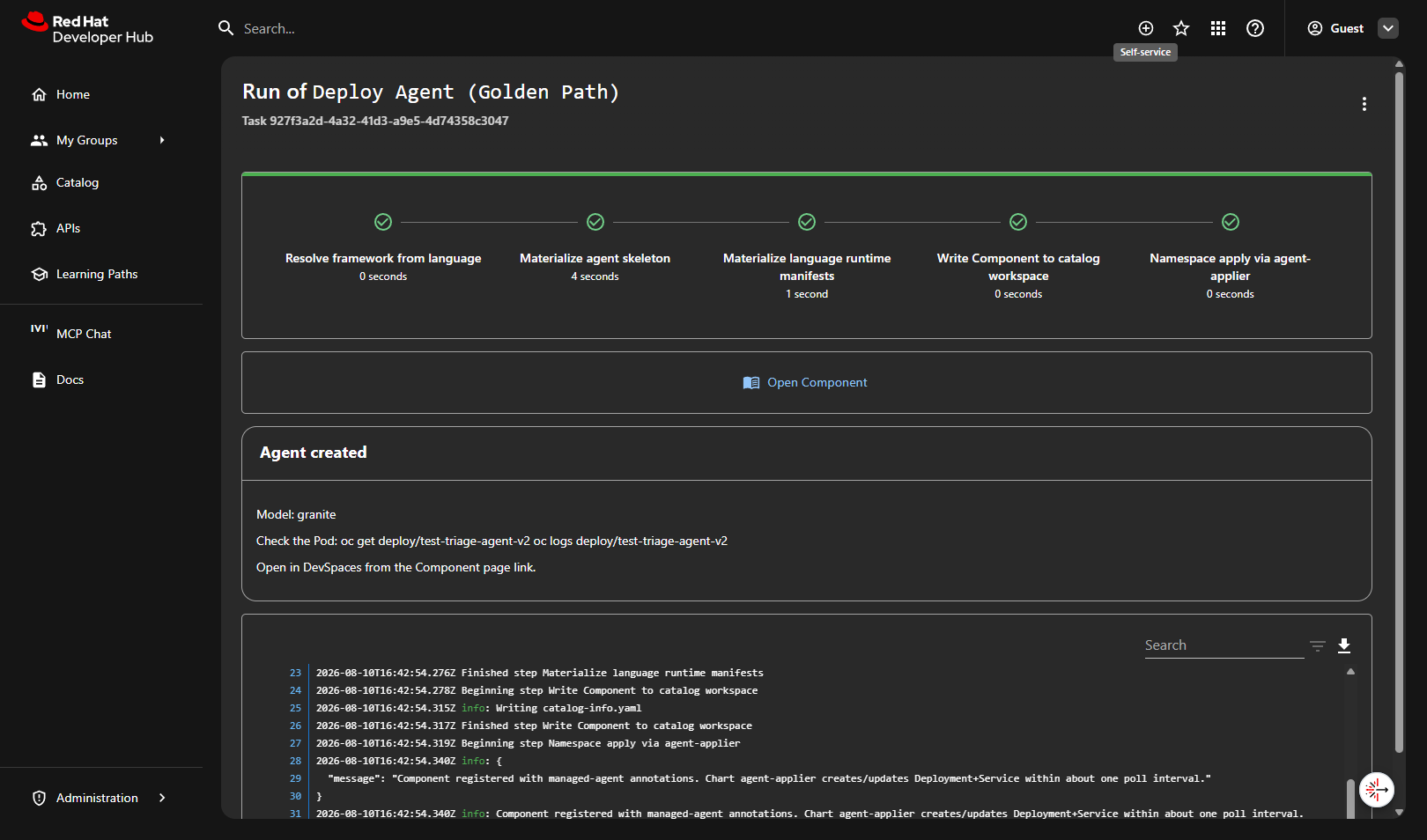Click the 'Open in DevSpaces' instruction text
This screenshot has height=840, width=1427.
(396, 567)
